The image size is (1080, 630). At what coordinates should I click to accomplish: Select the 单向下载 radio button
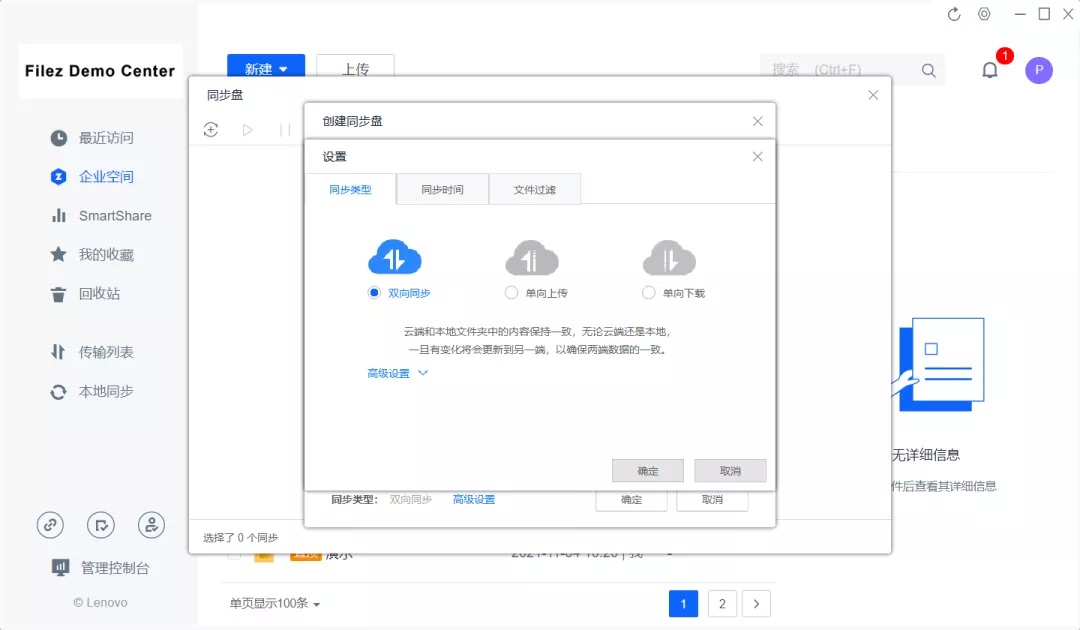(x=648, y=293)
